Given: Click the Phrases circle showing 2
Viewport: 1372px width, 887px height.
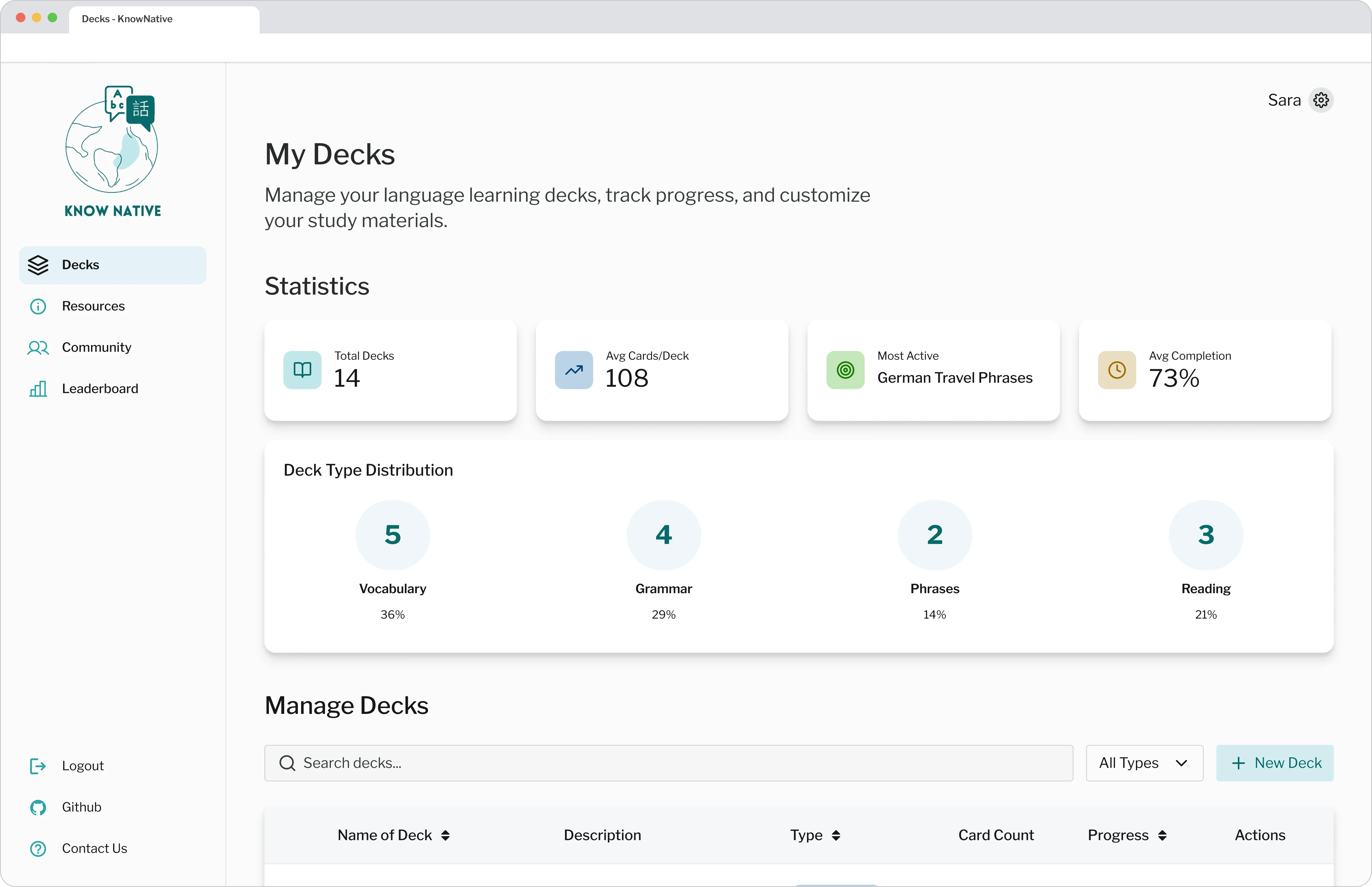Looking at the screenshot, I should tap(935, 535).
